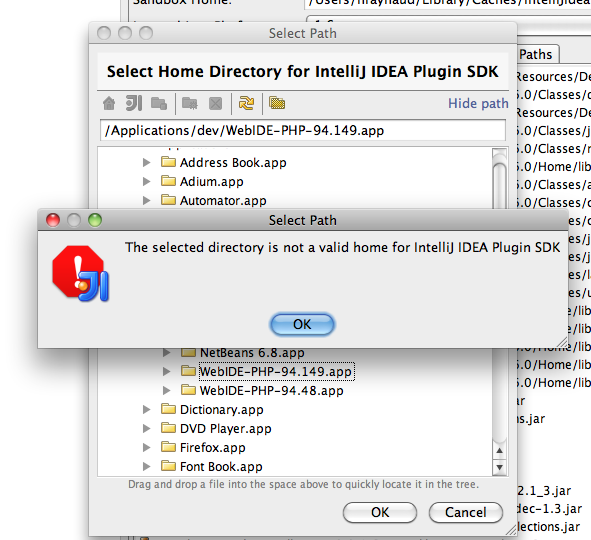This screenshot has width=591, height=540.
Task: Click the file tree scrollbar up arrow
Action: [x=499, y=450]
